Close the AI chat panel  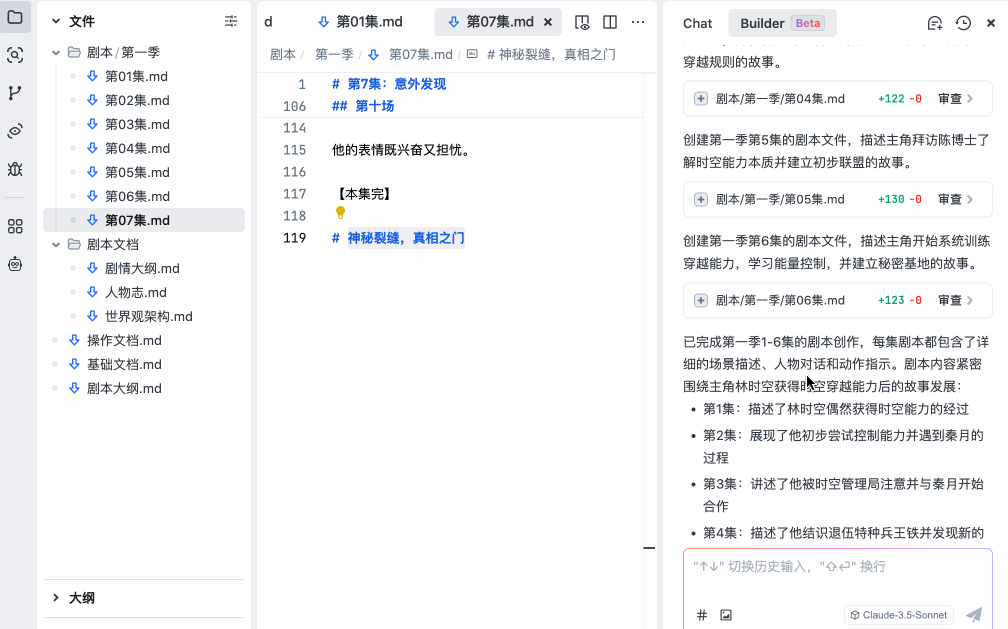click(x=991, y=23)
